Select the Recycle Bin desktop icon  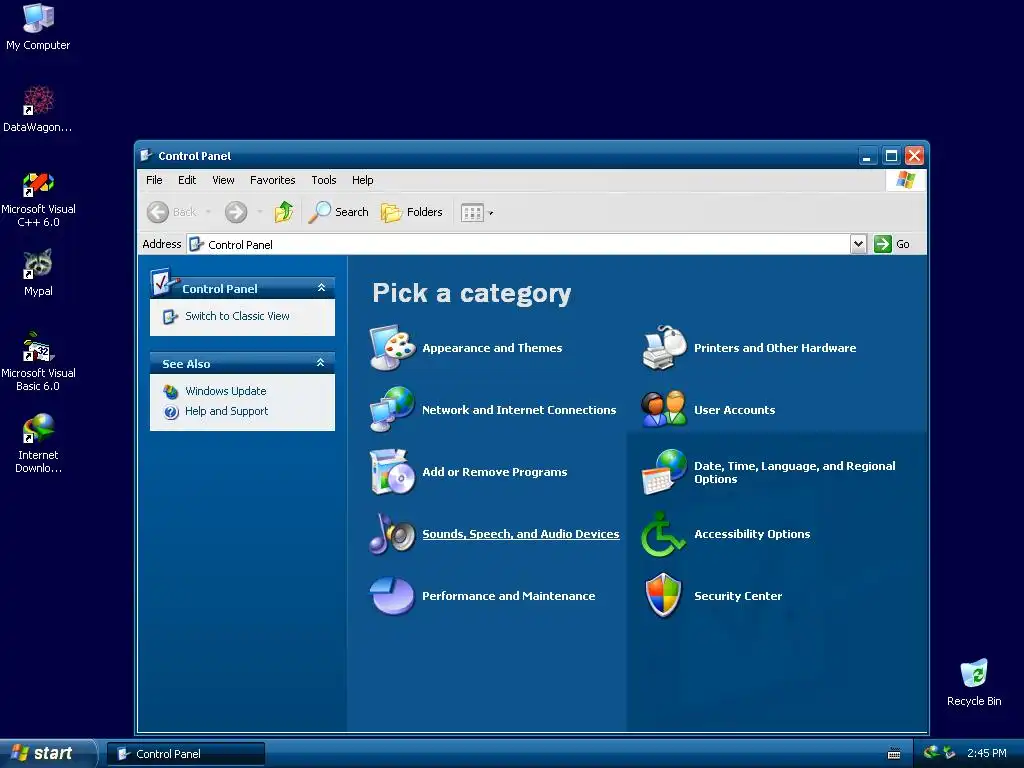coord(974,683)
